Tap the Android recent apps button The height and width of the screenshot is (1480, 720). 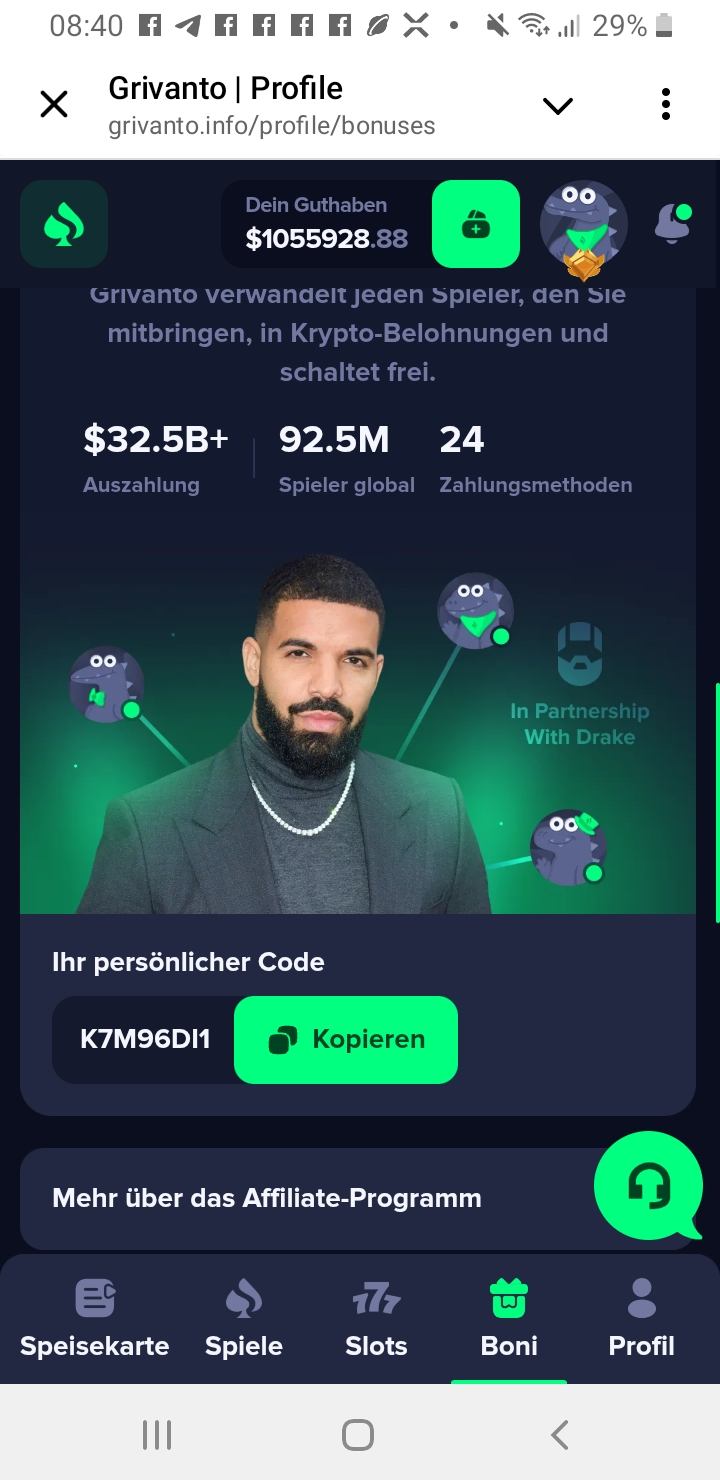157,1435
